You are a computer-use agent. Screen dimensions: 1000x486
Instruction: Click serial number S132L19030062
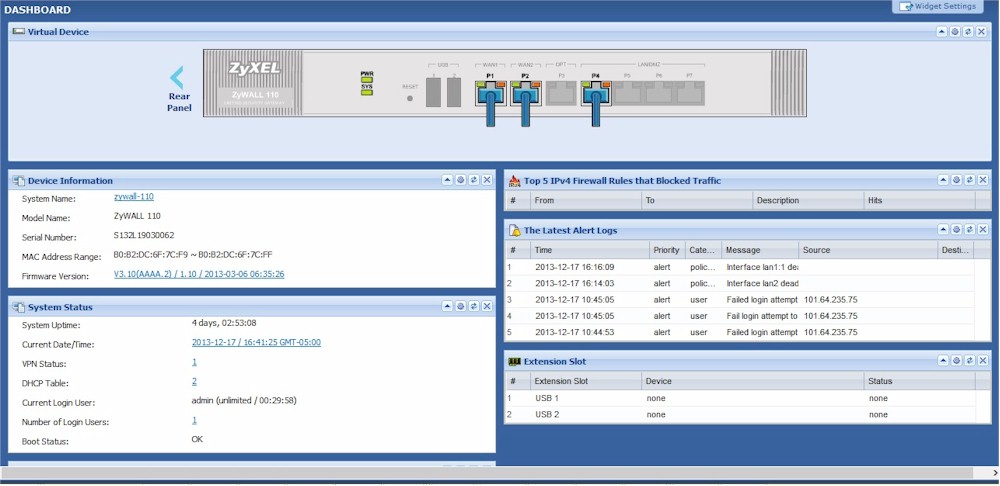(143, 235)
